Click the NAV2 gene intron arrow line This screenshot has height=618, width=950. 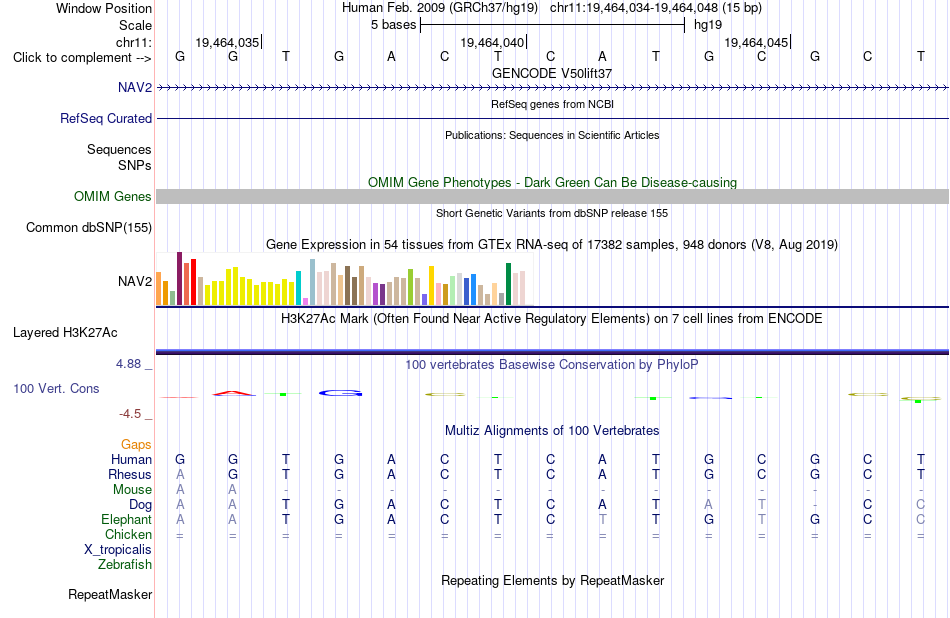(553, 88)
